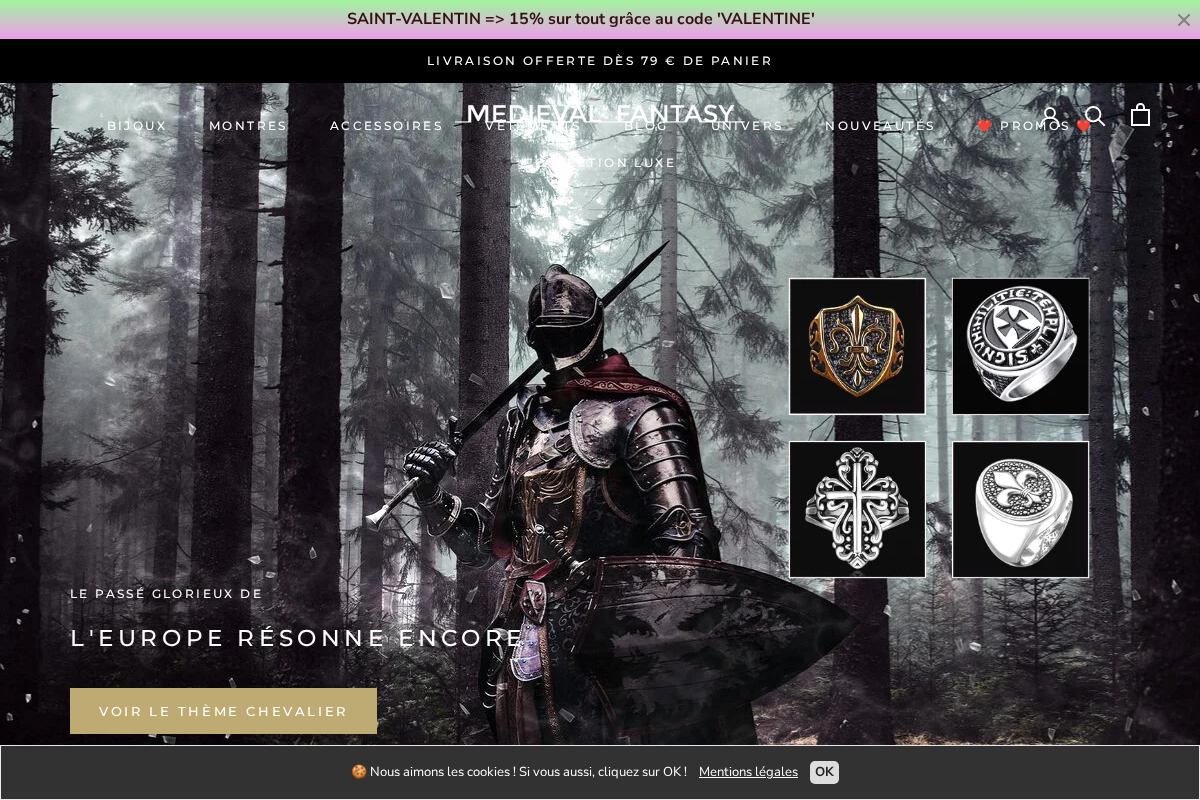Open the search magnifier icon

1095,115
